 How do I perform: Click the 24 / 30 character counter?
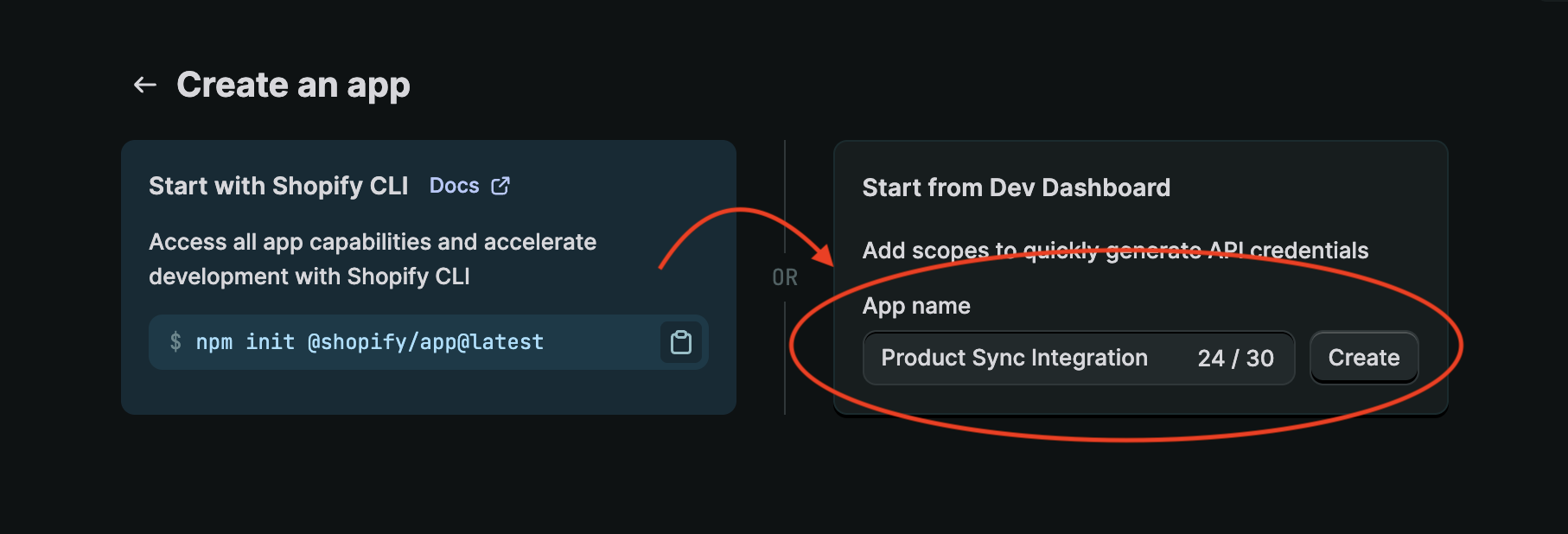point(1236,358)
